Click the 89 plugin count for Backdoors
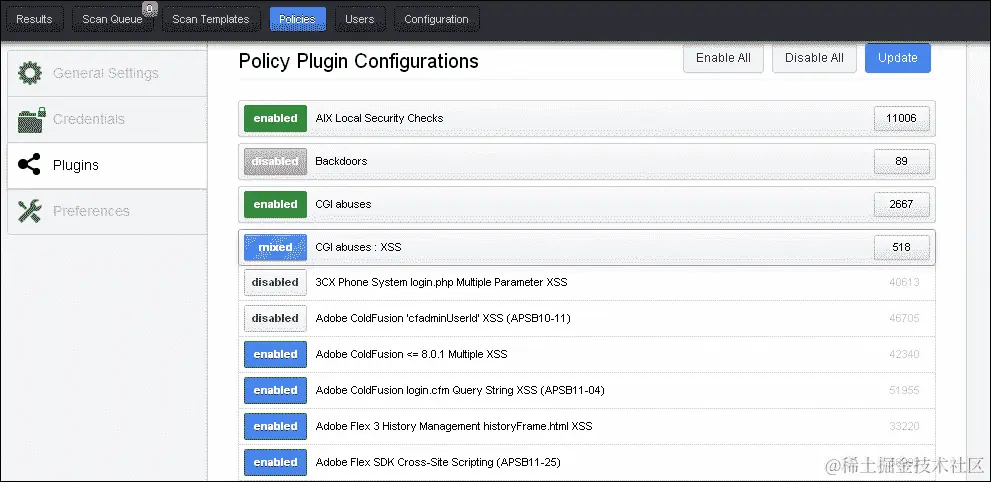Image resolution: width=991 pixels, height=482 pixels. (901, 161)
